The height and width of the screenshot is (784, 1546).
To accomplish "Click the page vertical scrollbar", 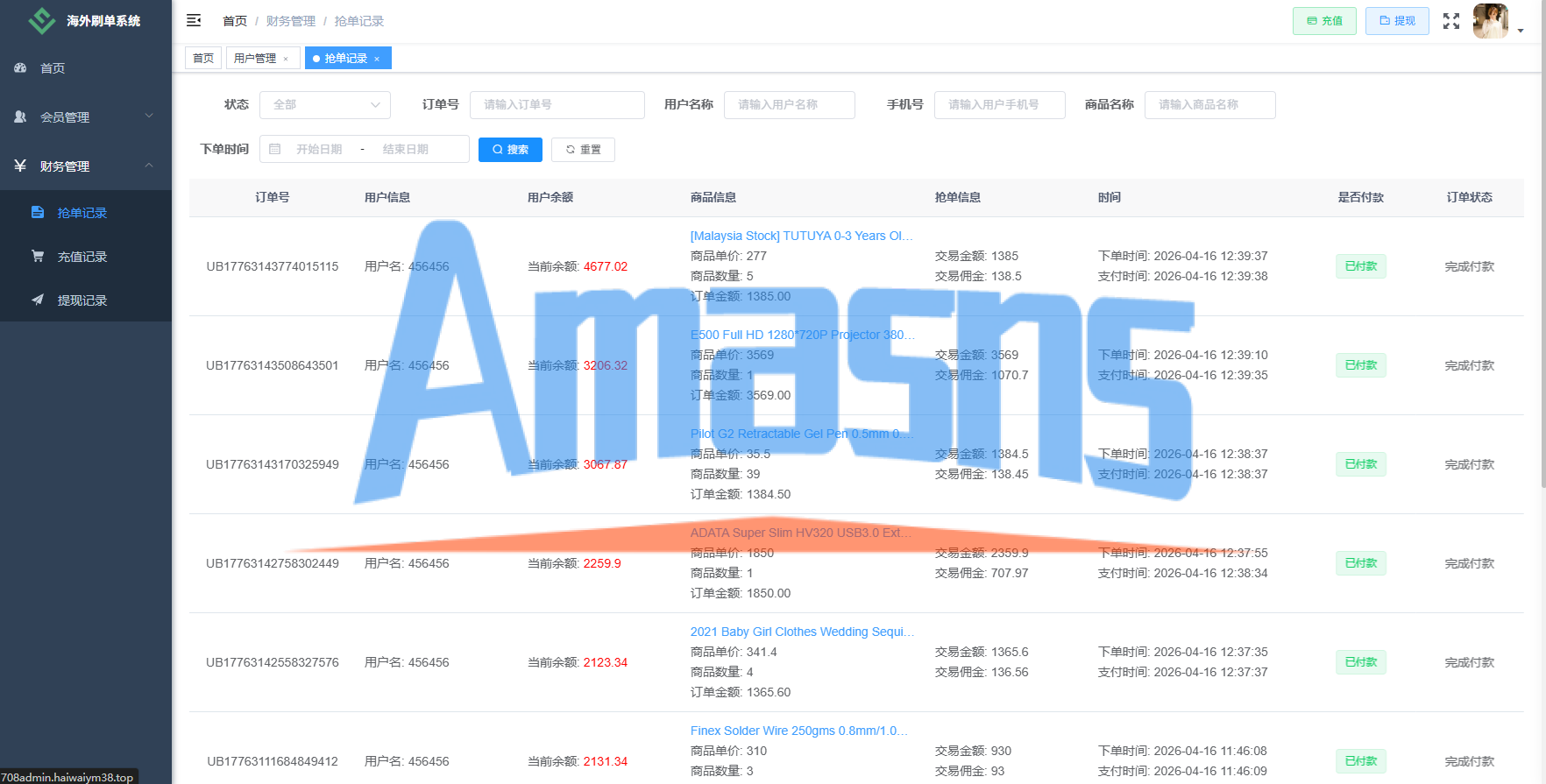I will pyautogui.click(x=1542, y=245).
